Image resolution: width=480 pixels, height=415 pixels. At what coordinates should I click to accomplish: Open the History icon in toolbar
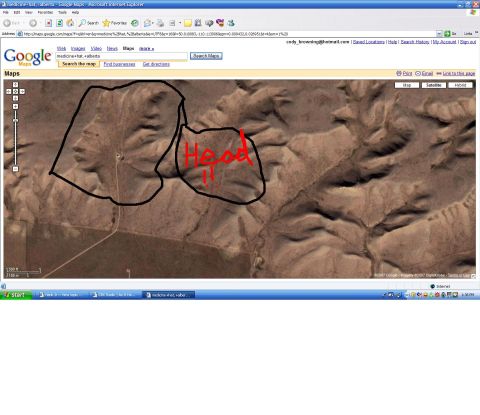click(x=135, y=23)
